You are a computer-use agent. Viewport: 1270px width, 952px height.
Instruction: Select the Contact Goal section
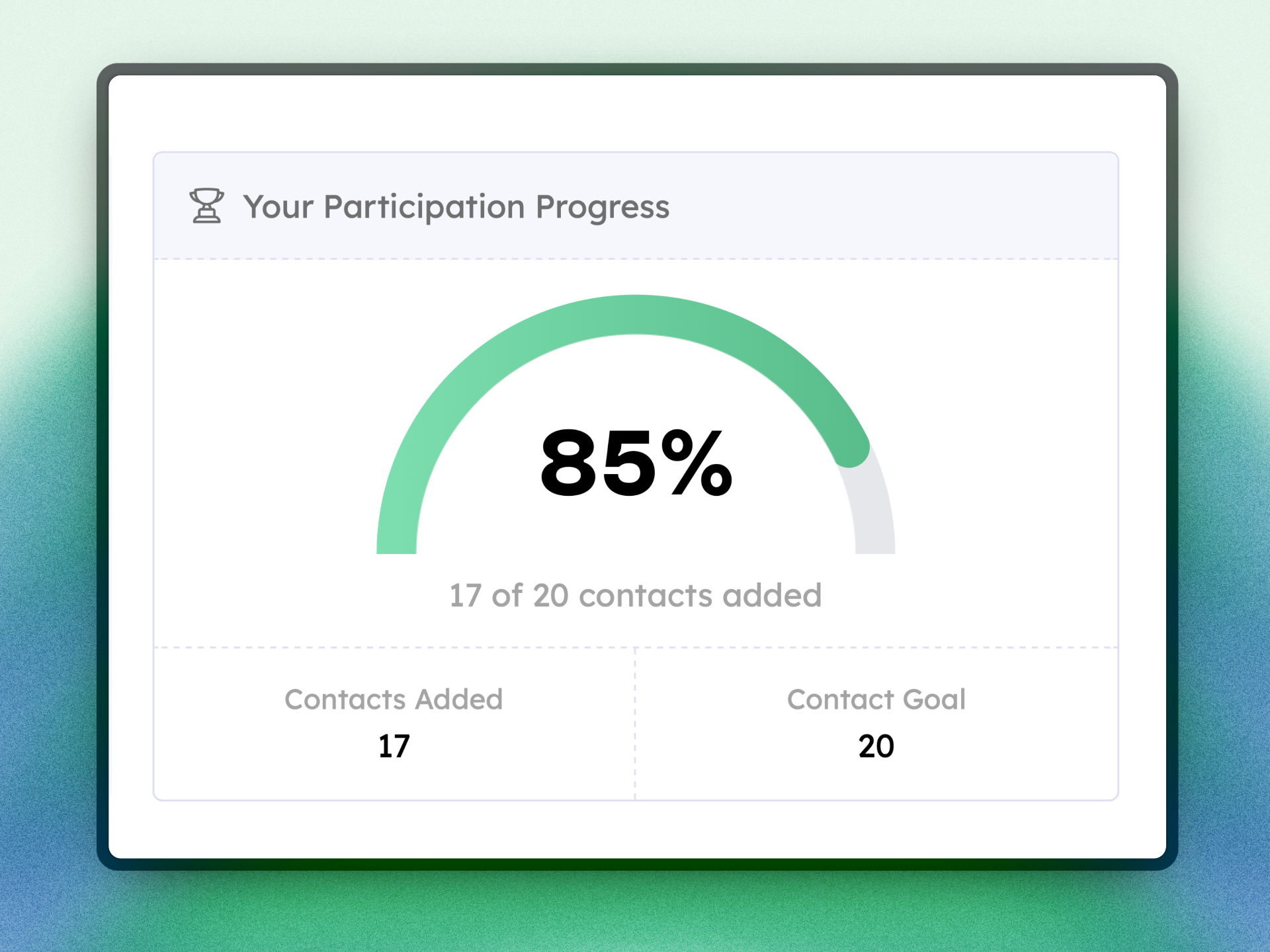click(876, 721)
